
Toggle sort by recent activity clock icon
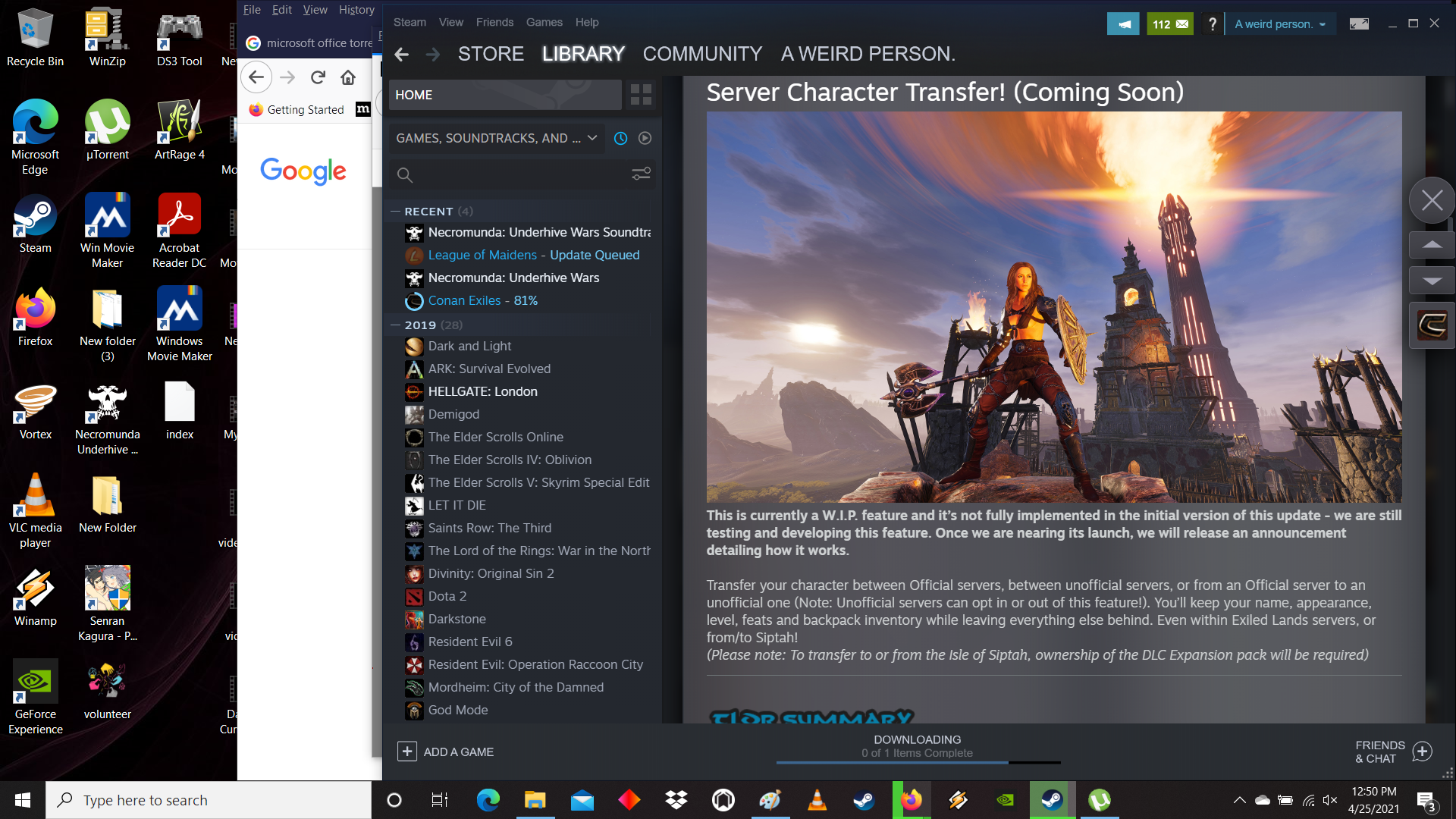(x=620, y=138)
